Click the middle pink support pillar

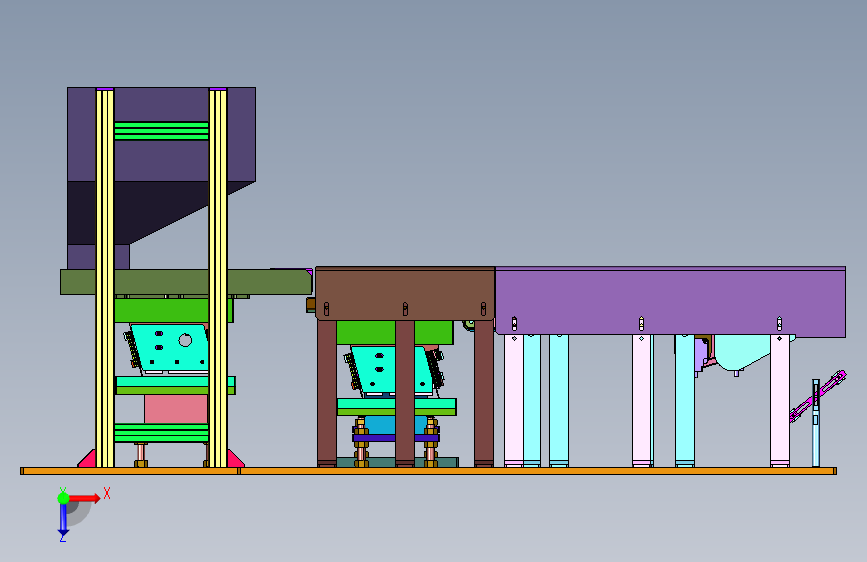[x=642, y=400]
